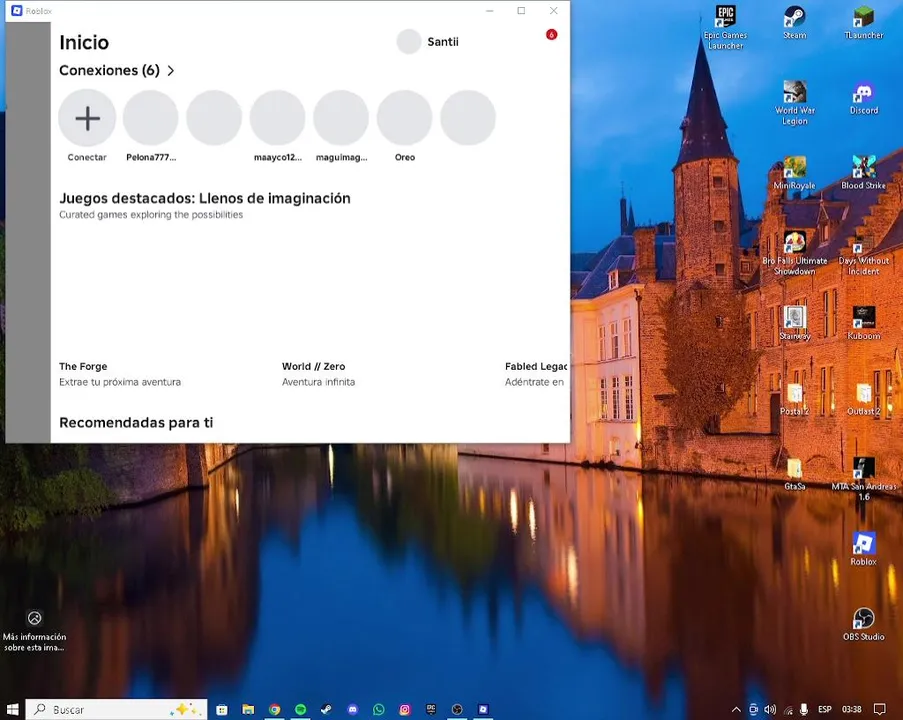Open Spotify from taskbar
The image size is (903, 720).
click(x=301, y=709)
